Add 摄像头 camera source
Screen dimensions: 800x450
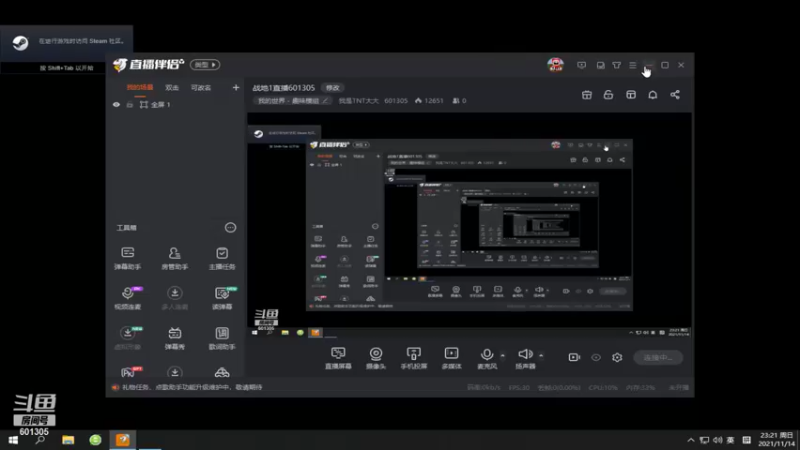376,358
